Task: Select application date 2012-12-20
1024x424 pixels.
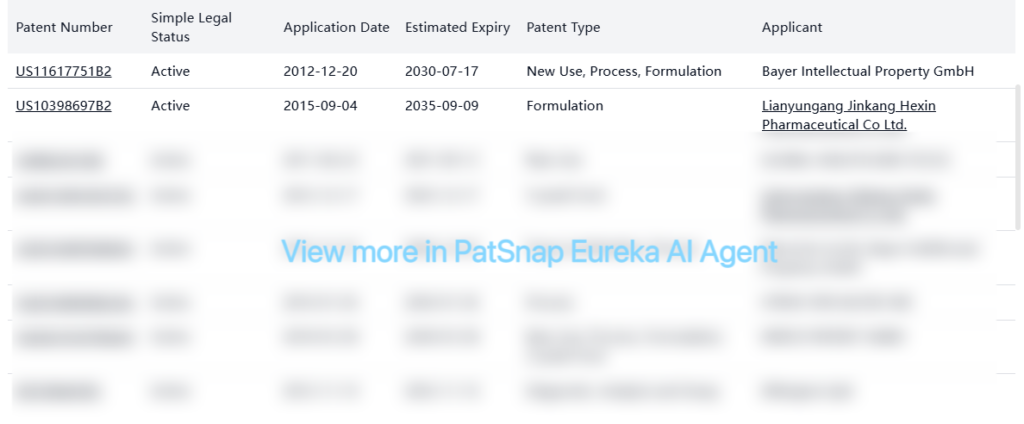Action: point(320,72)
